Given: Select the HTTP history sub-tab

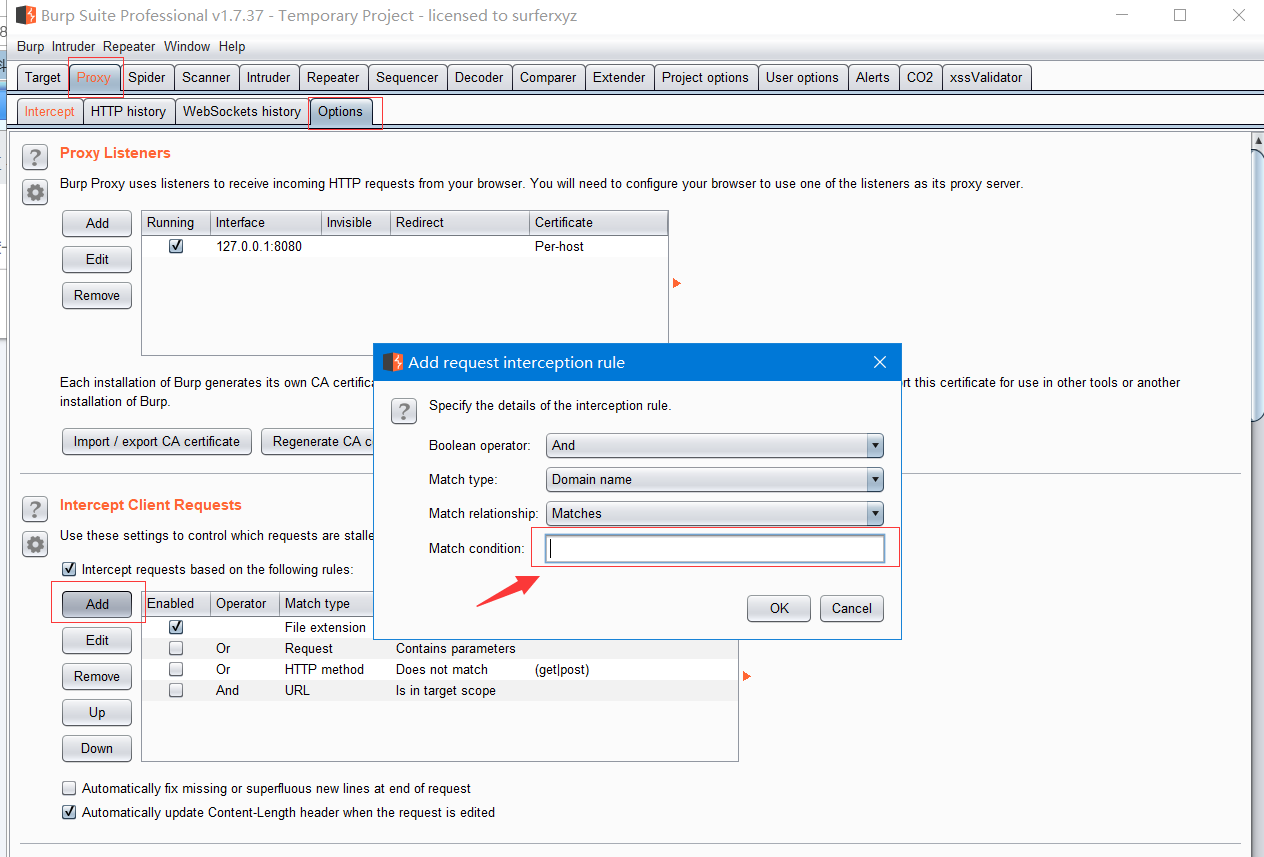Looking at the screenshot, I should [x=128, y=111].
